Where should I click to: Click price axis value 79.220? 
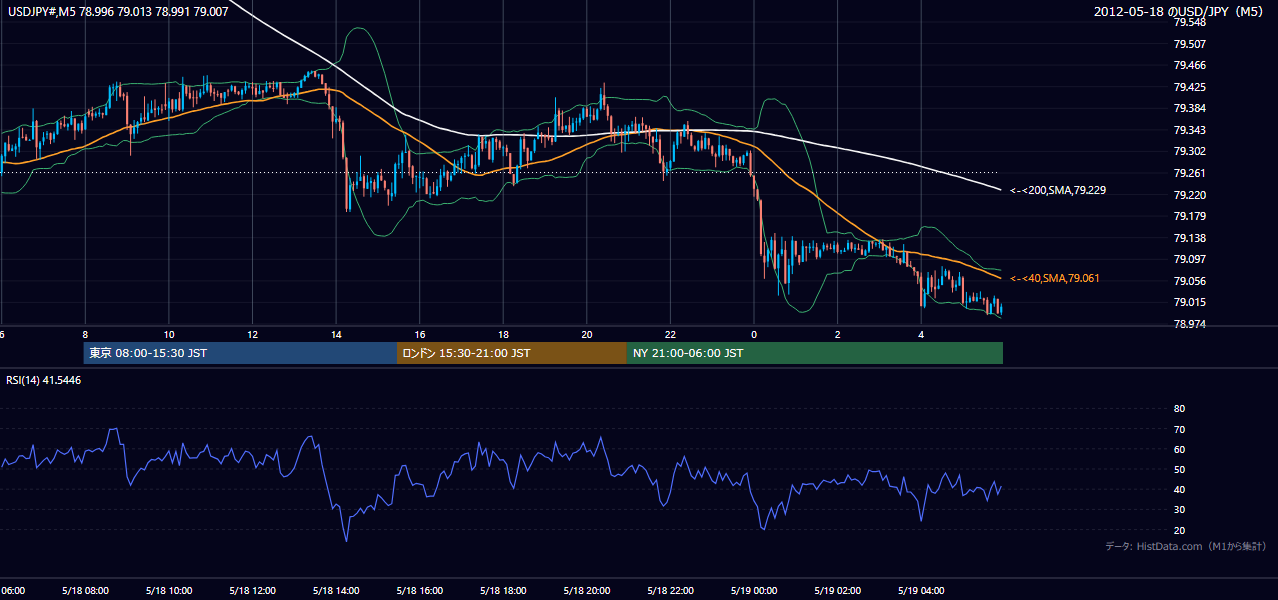tap(1189, 195)
